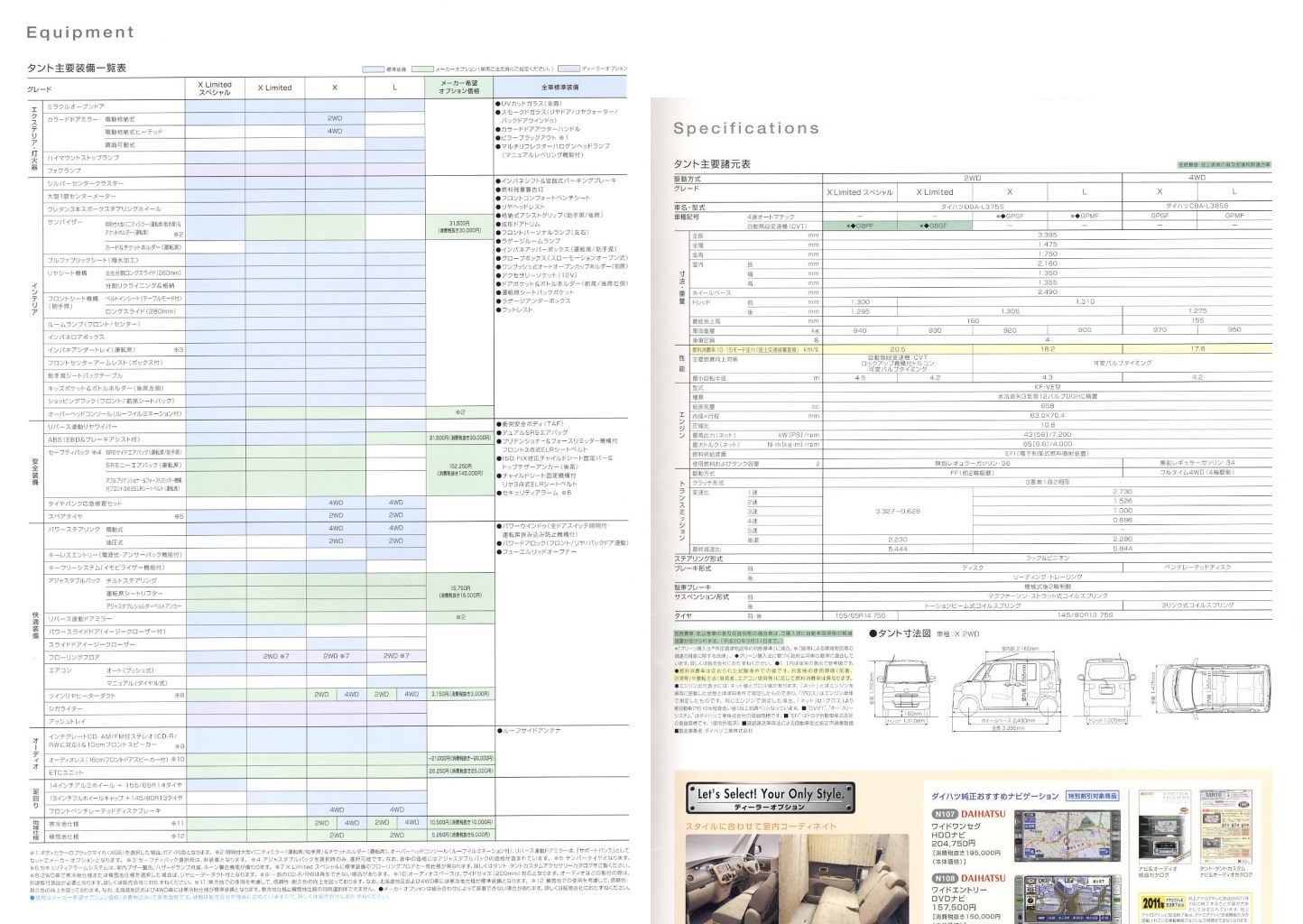The image size is (1303, 924).
Task: Click the Let's Select Your Only Style plate
Action: pos(770,796)
